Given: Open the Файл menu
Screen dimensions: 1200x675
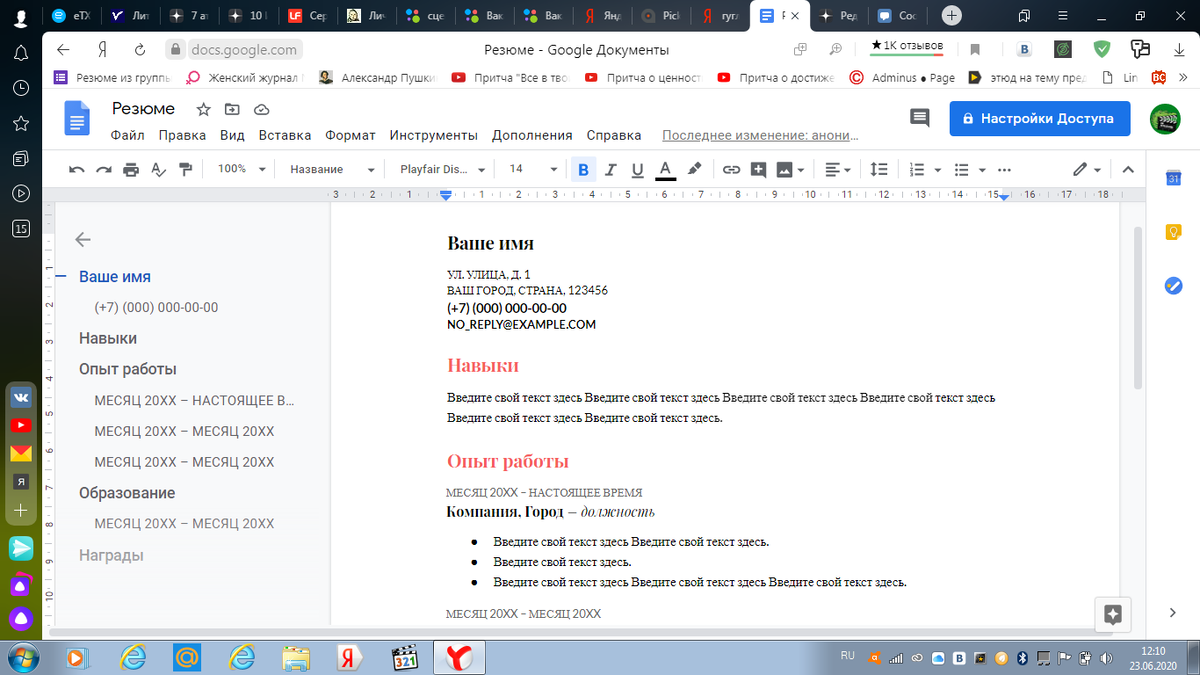Looking at the screenshot, I should click(x=128, y=135).
